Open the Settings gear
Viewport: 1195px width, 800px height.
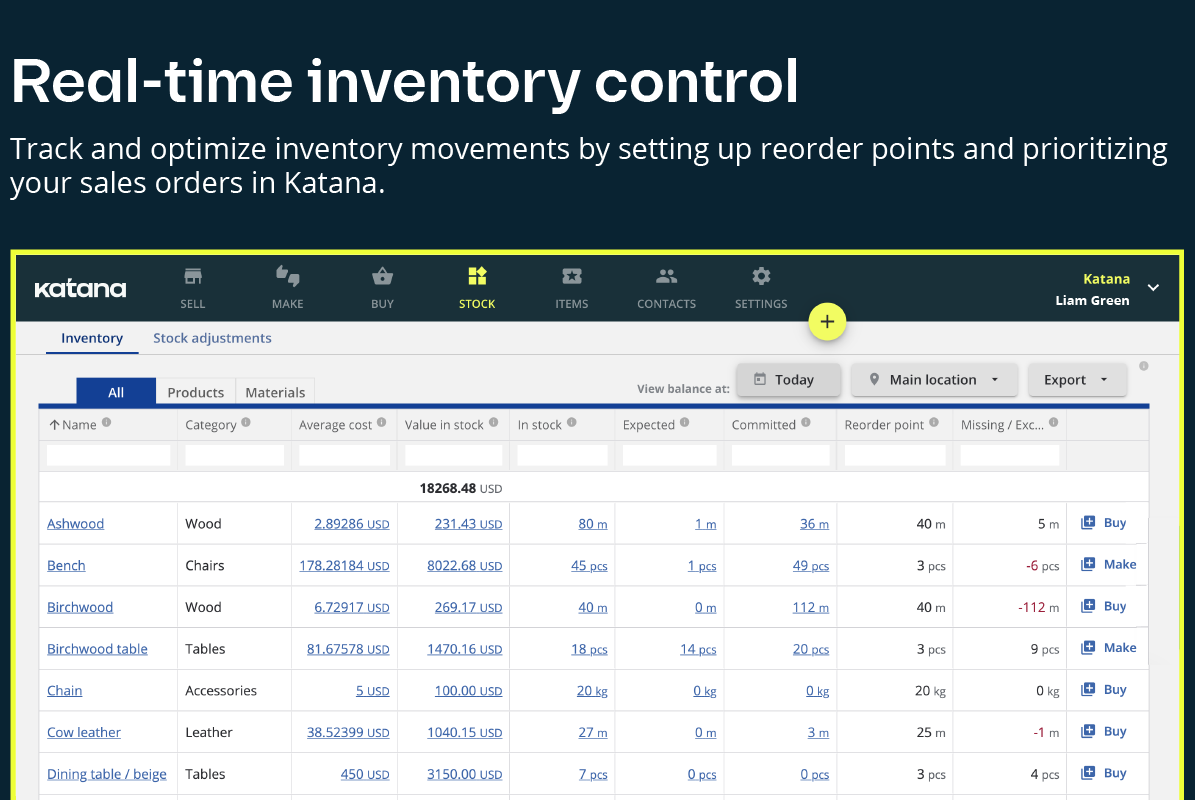point(761,288)
